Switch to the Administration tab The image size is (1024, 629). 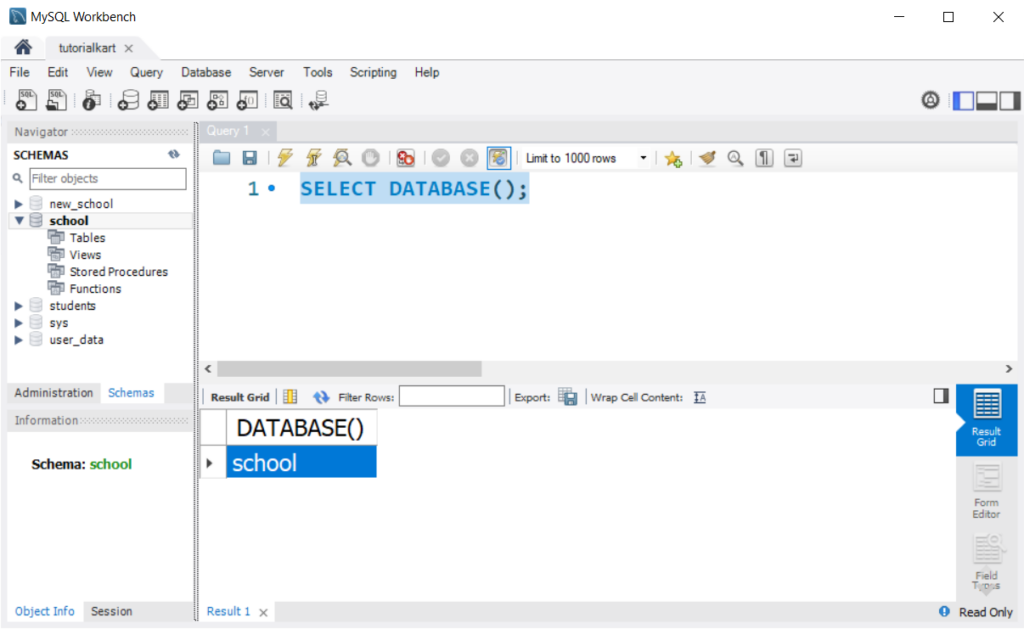[54, 393]
